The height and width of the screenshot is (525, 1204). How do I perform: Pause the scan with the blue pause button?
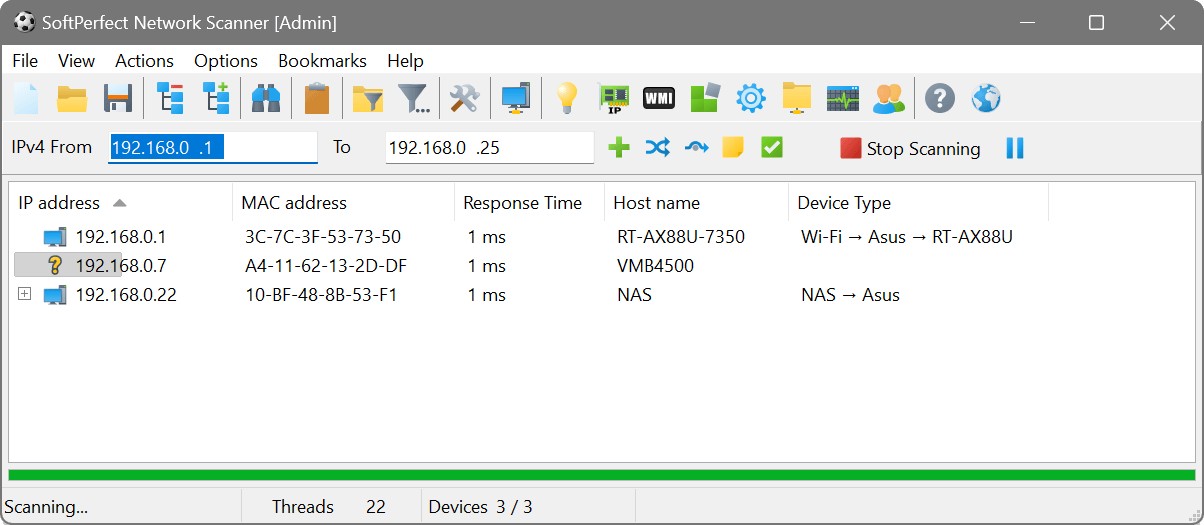tap(1015, 148)
